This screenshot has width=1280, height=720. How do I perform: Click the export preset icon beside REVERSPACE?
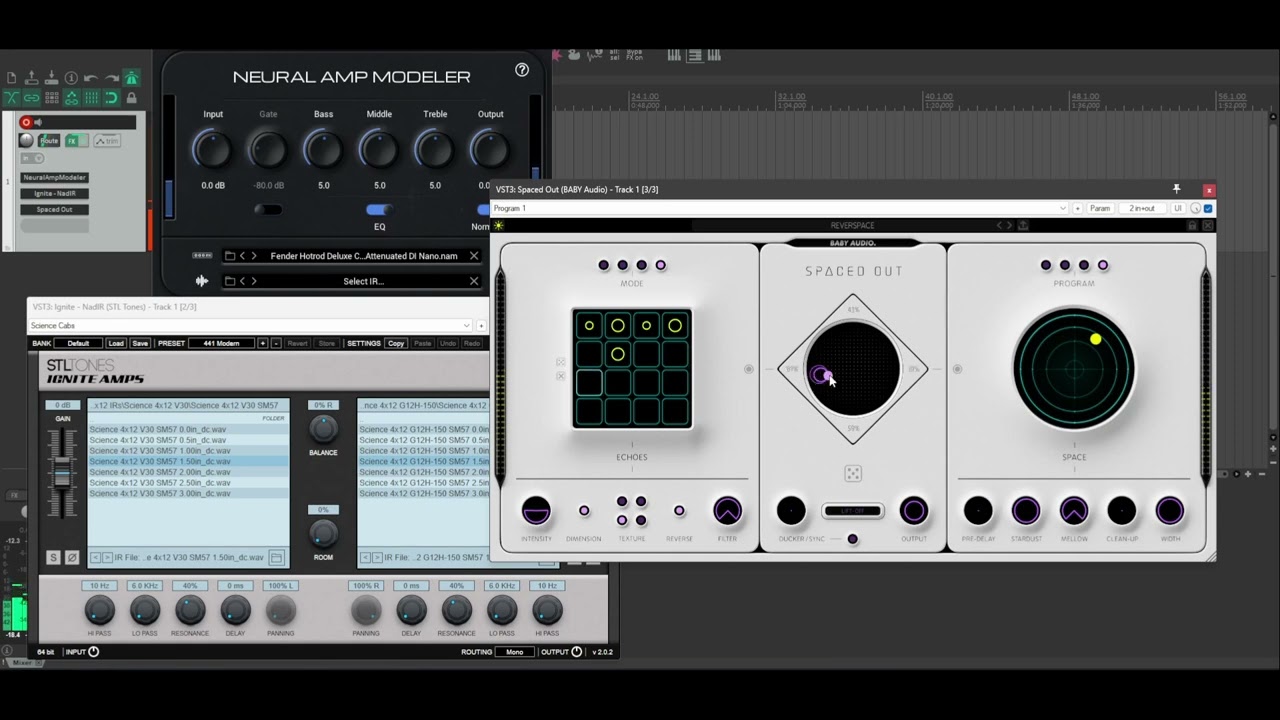[1023, 225]
